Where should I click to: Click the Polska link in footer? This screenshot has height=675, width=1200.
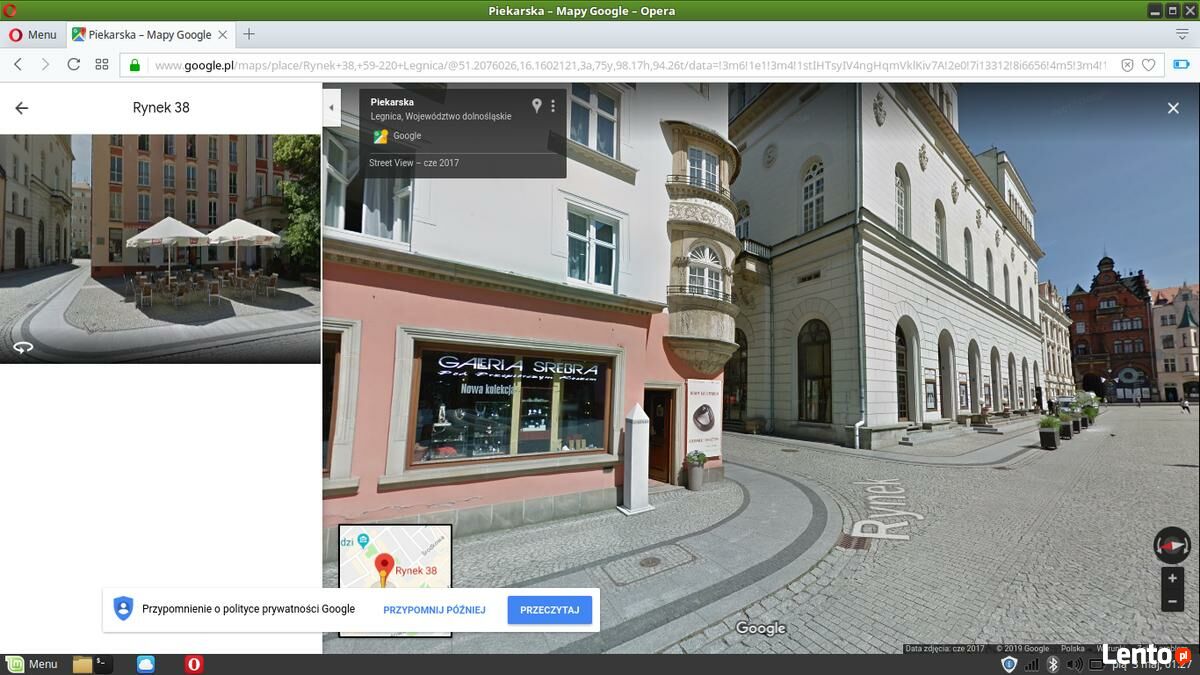[1073, 648]
